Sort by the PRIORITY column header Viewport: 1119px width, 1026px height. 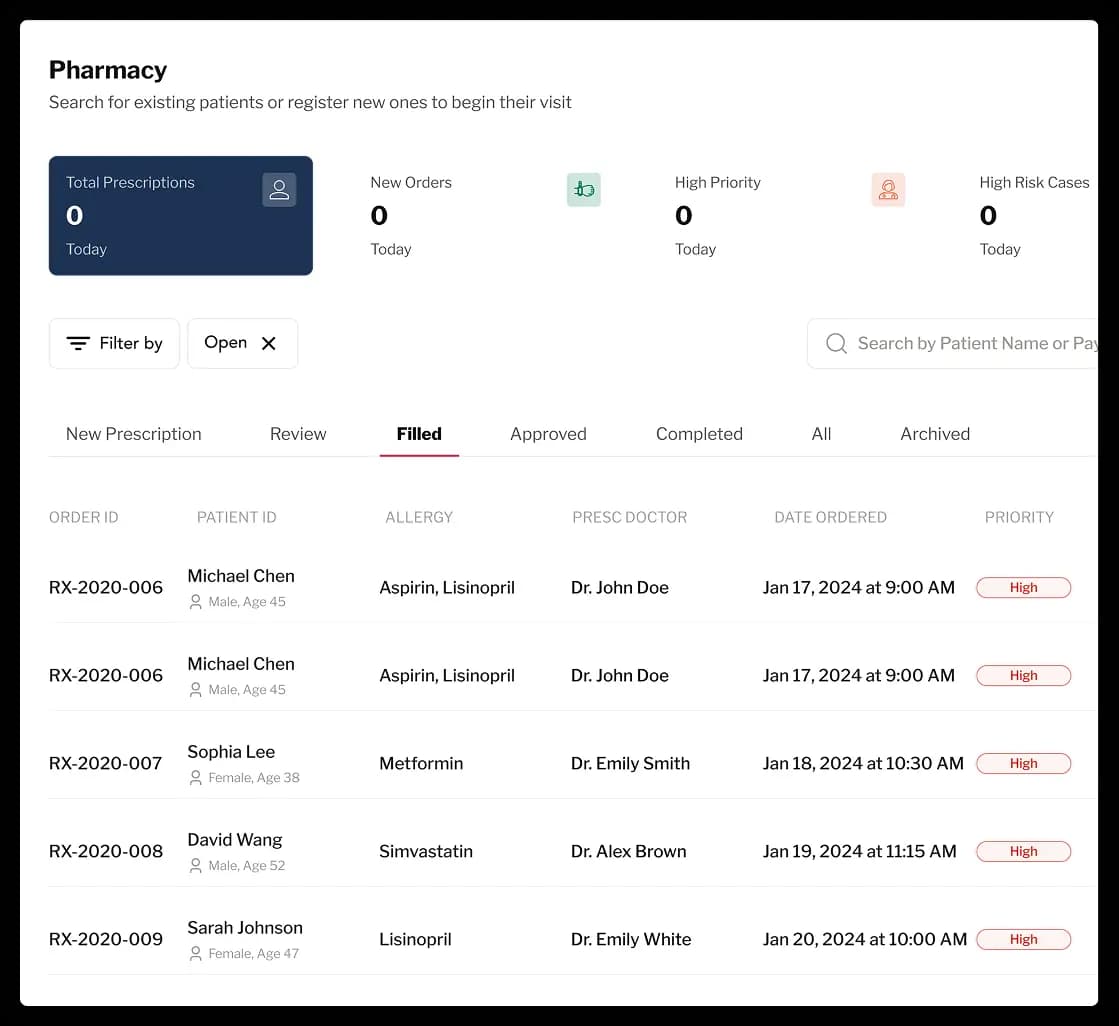(x=1019, y=517)
